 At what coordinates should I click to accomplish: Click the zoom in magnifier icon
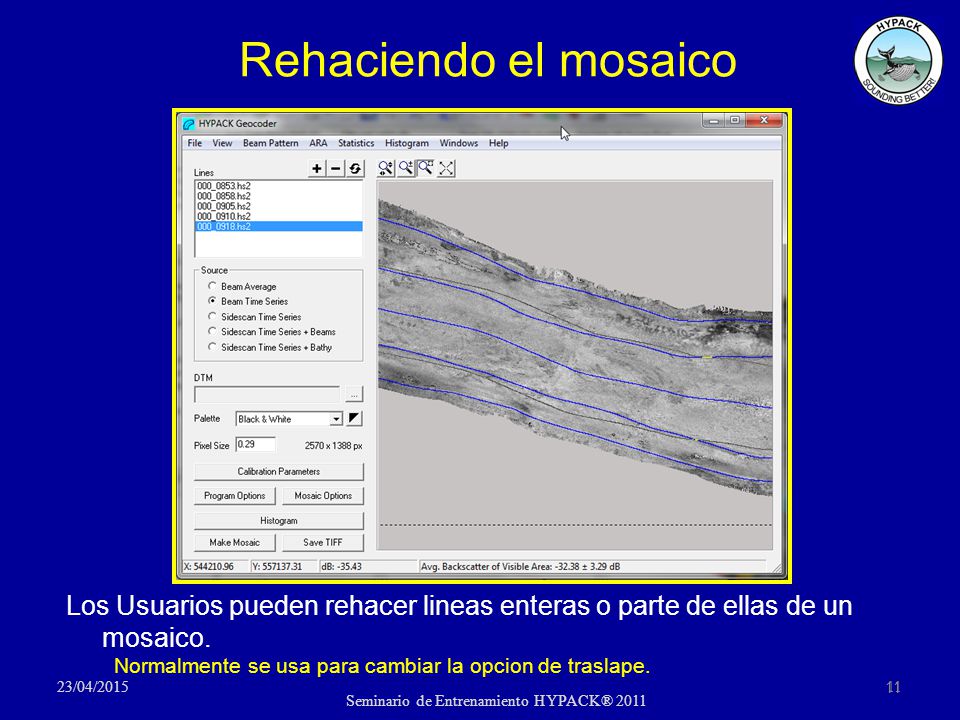(x=405, y=168)
